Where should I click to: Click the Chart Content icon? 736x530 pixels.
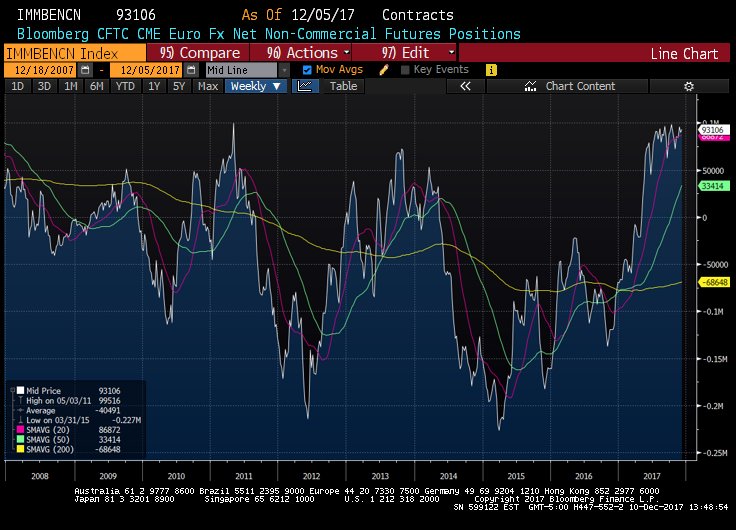530,86
